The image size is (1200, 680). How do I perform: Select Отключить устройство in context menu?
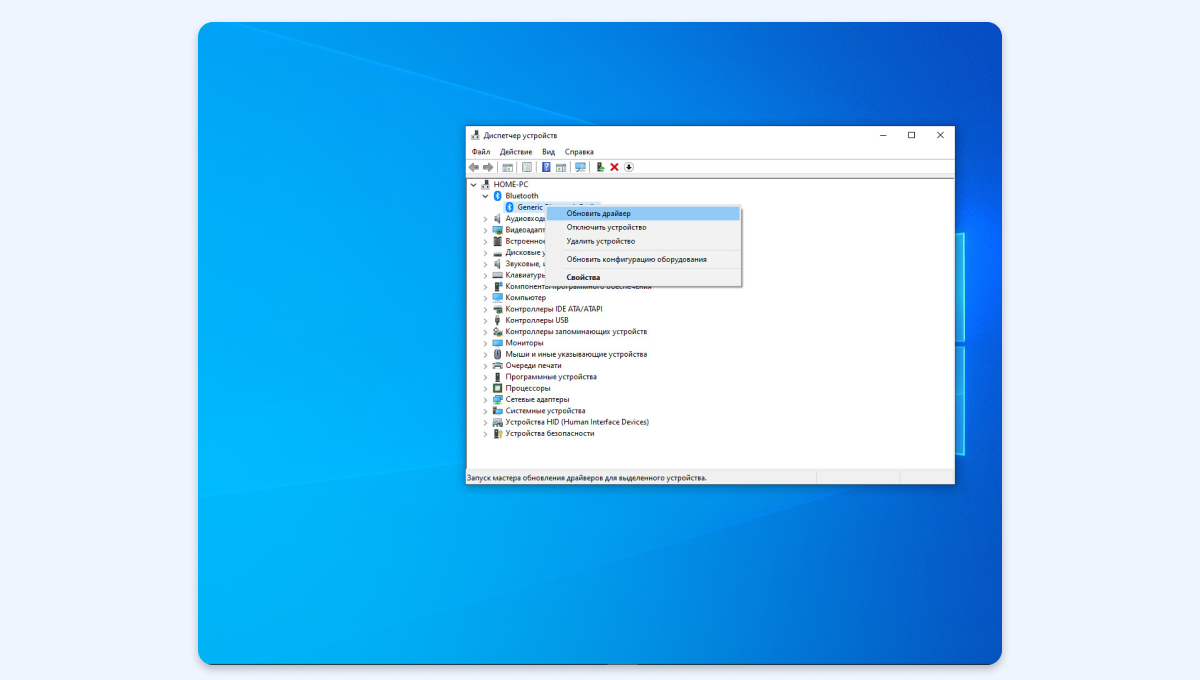(606, 227)
